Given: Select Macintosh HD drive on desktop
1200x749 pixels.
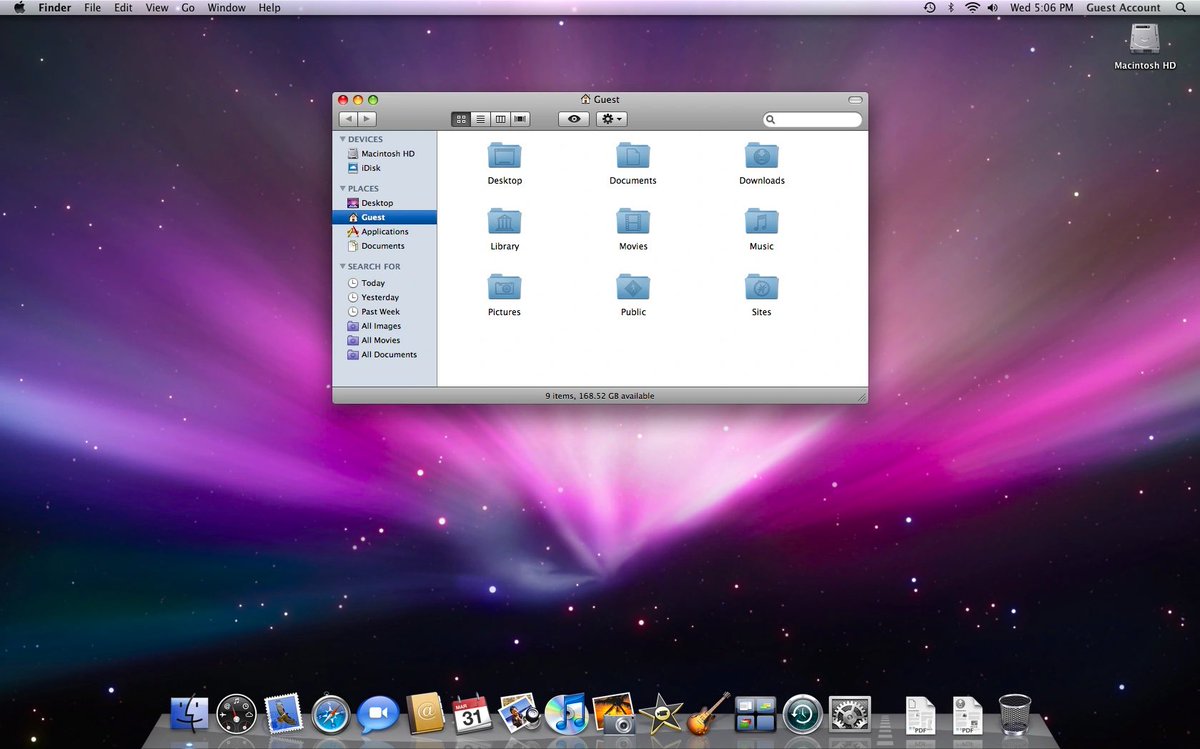Looking at the screenshot, I should click(1145, 45).
